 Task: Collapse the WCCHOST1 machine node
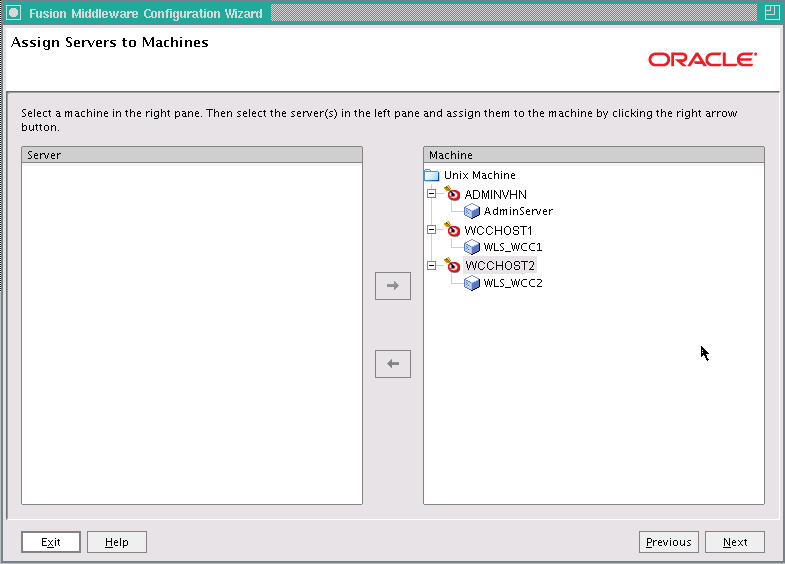coord(431,230)
